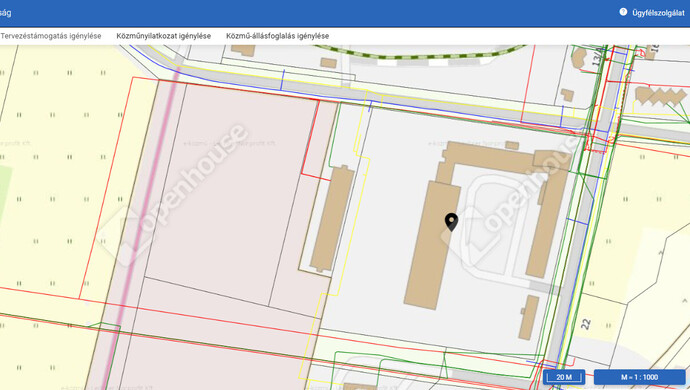Click the 20 M scale bar indicator
690x390 pixels.
click(x=564, y=377)
